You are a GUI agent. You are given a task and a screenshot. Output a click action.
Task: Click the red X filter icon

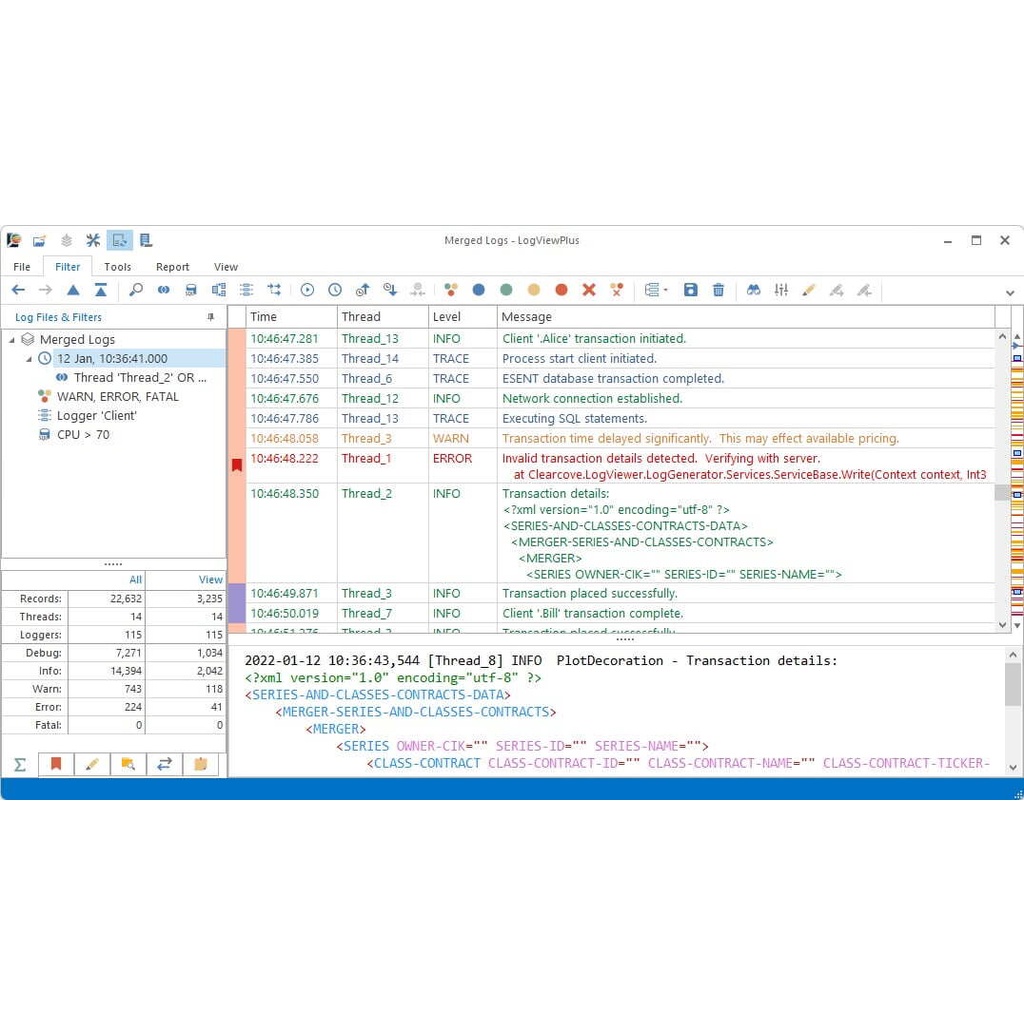589,290
